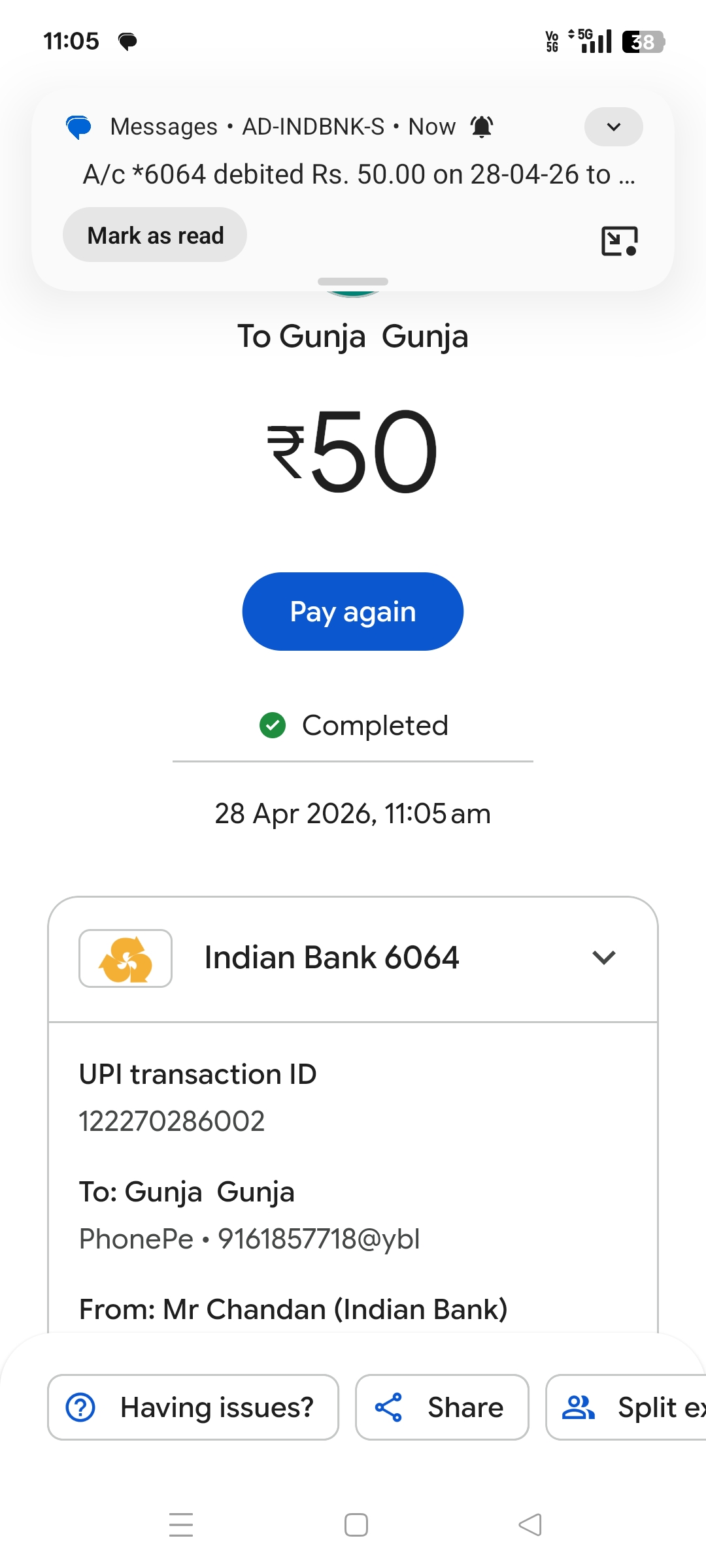
Task: Tap the question mark help icon
Action: (80, 1407)
